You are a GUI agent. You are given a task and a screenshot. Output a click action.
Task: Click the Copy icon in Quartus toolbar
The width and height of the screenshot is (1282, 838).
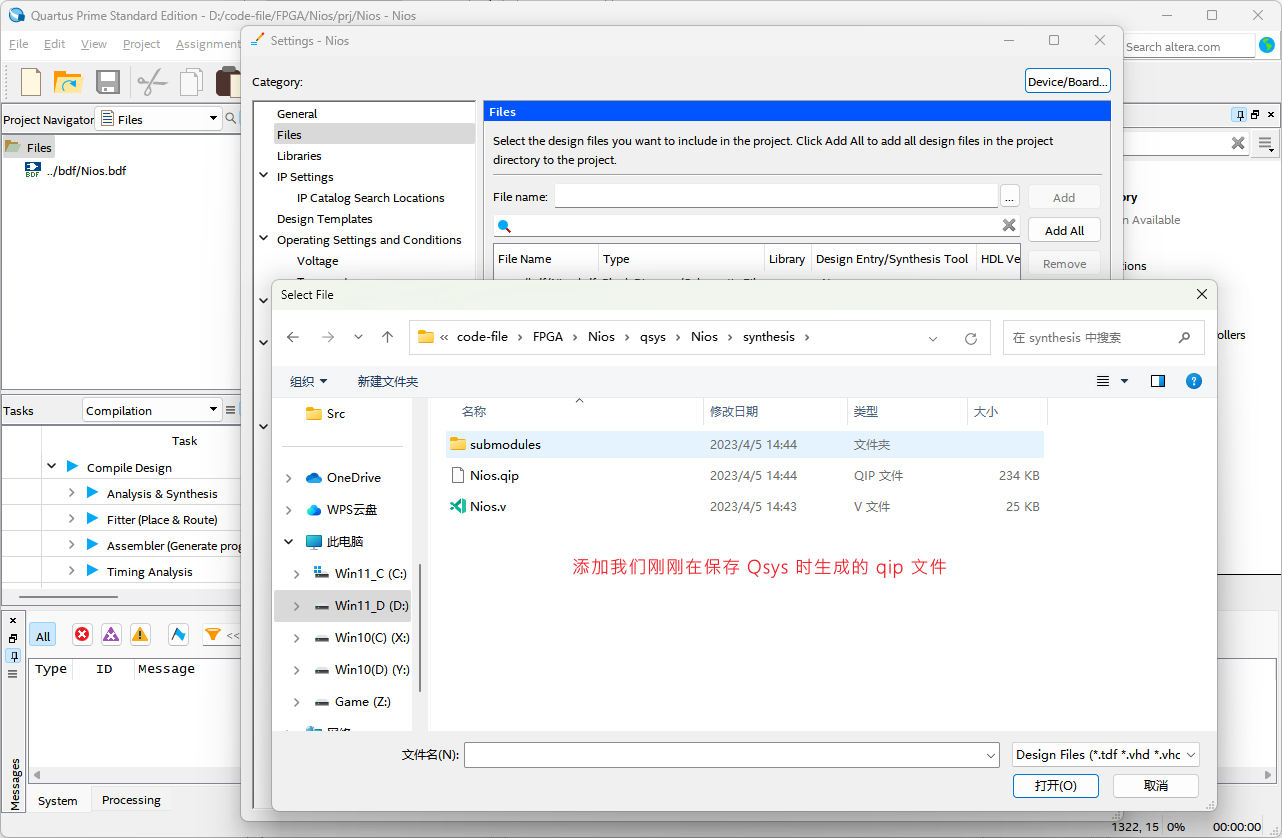coord(192,82)
